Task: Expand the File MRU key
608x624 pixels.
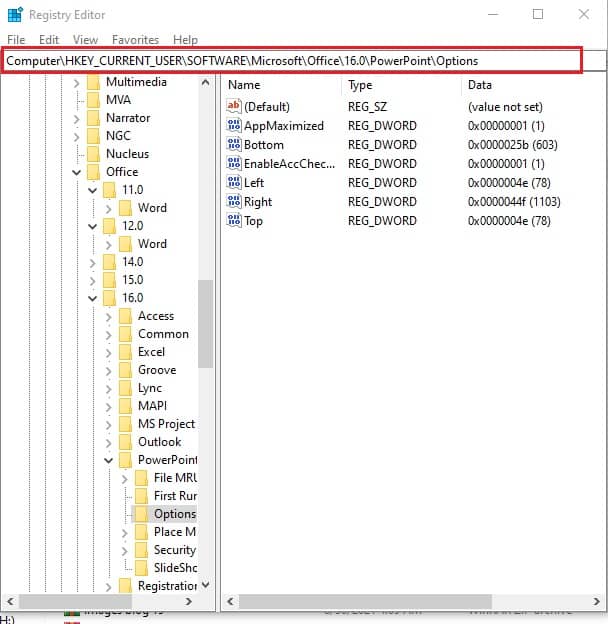Action: tap(124, 478)
